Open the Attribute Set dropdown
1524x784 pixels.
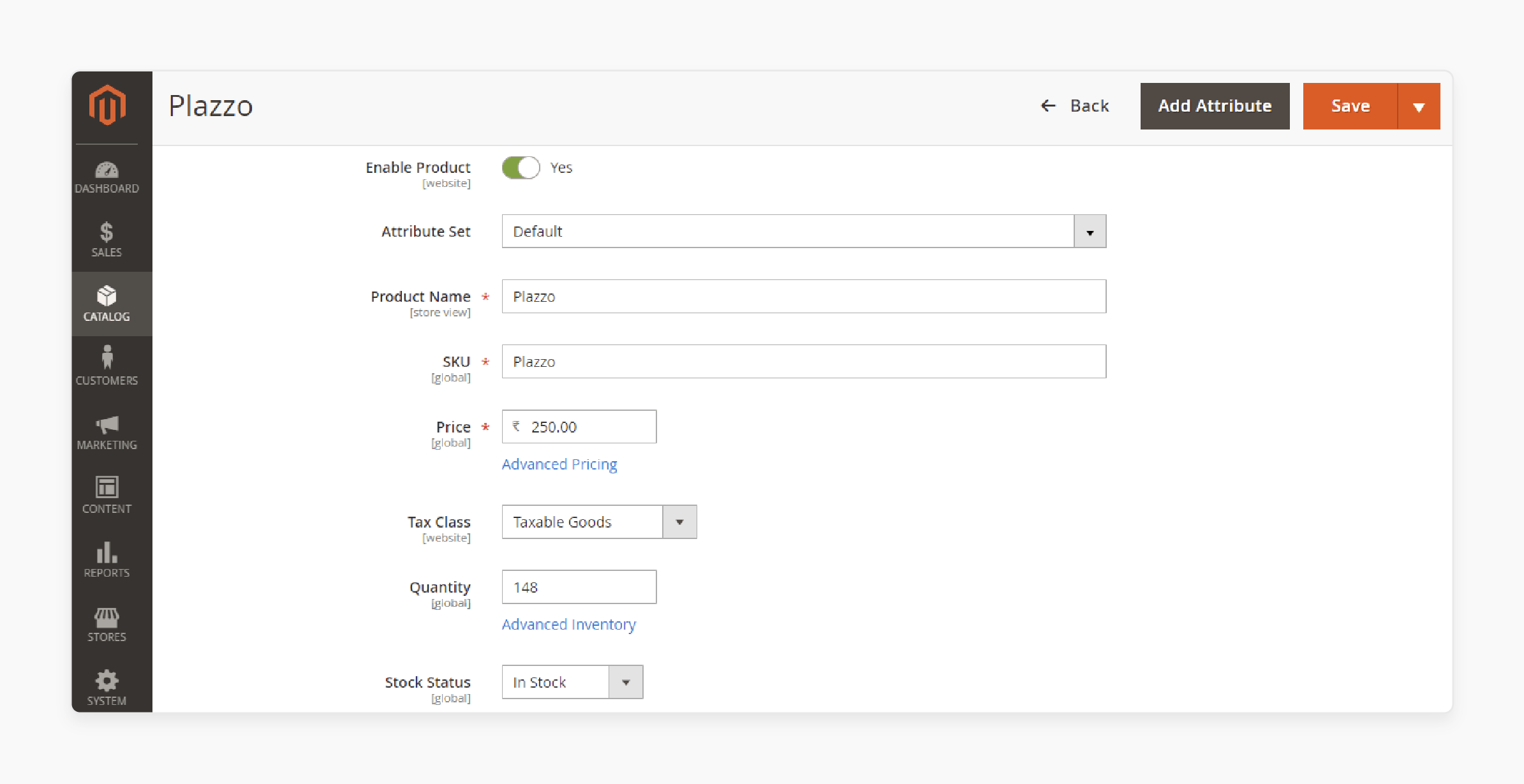[x=804, y=232]
